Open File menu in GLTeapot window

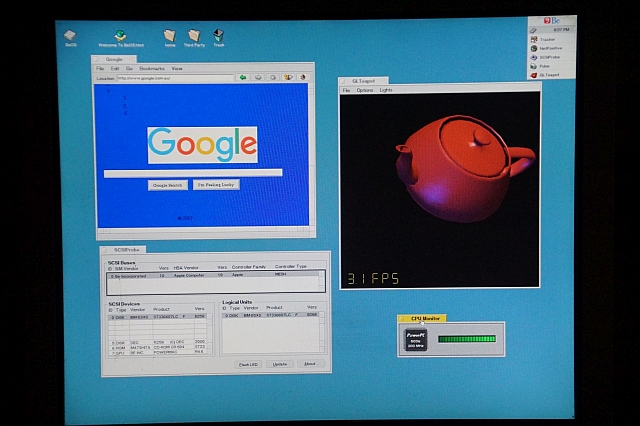[346, 90]
